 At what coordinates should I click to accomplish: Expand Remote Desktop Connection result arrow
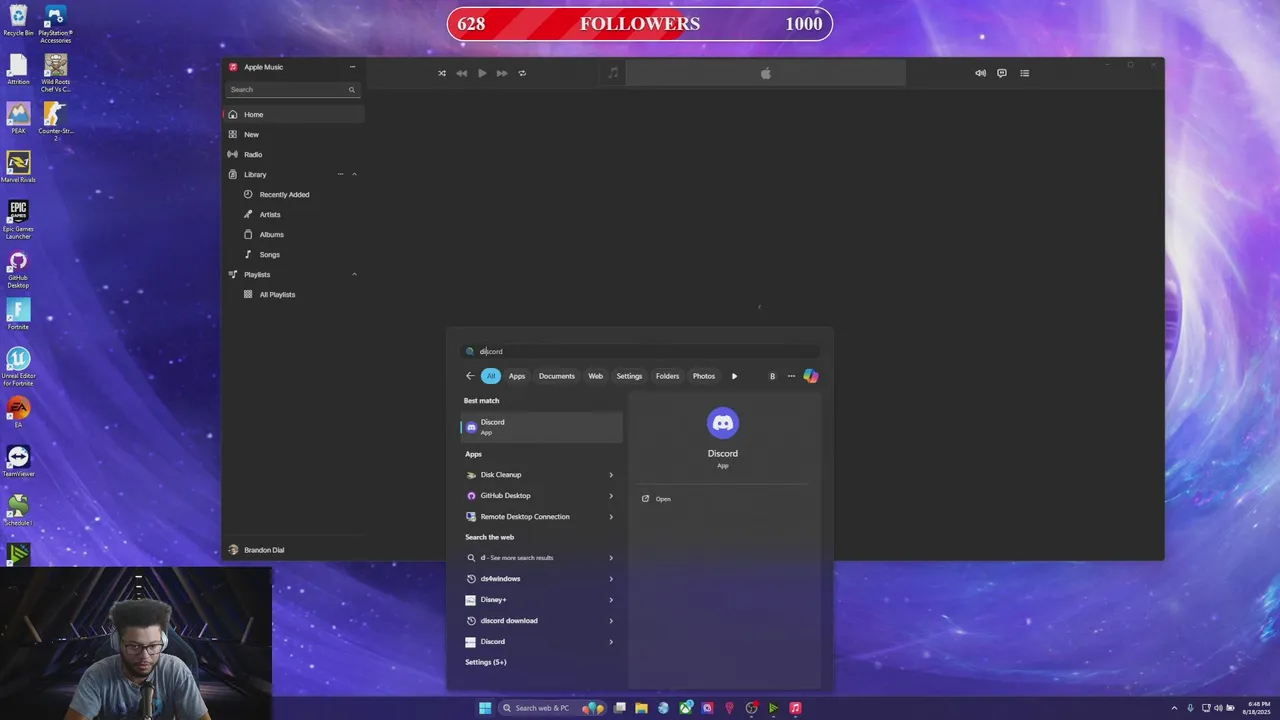pyautogui.click(x=611, y=517)
